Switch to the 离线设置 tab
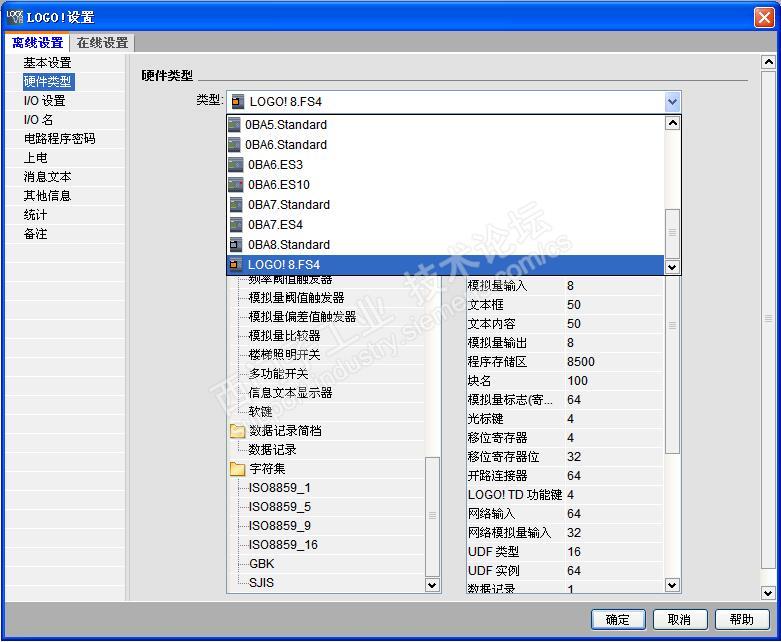The height and width of the screenshot is (642, 781). [x=37, y=43]
